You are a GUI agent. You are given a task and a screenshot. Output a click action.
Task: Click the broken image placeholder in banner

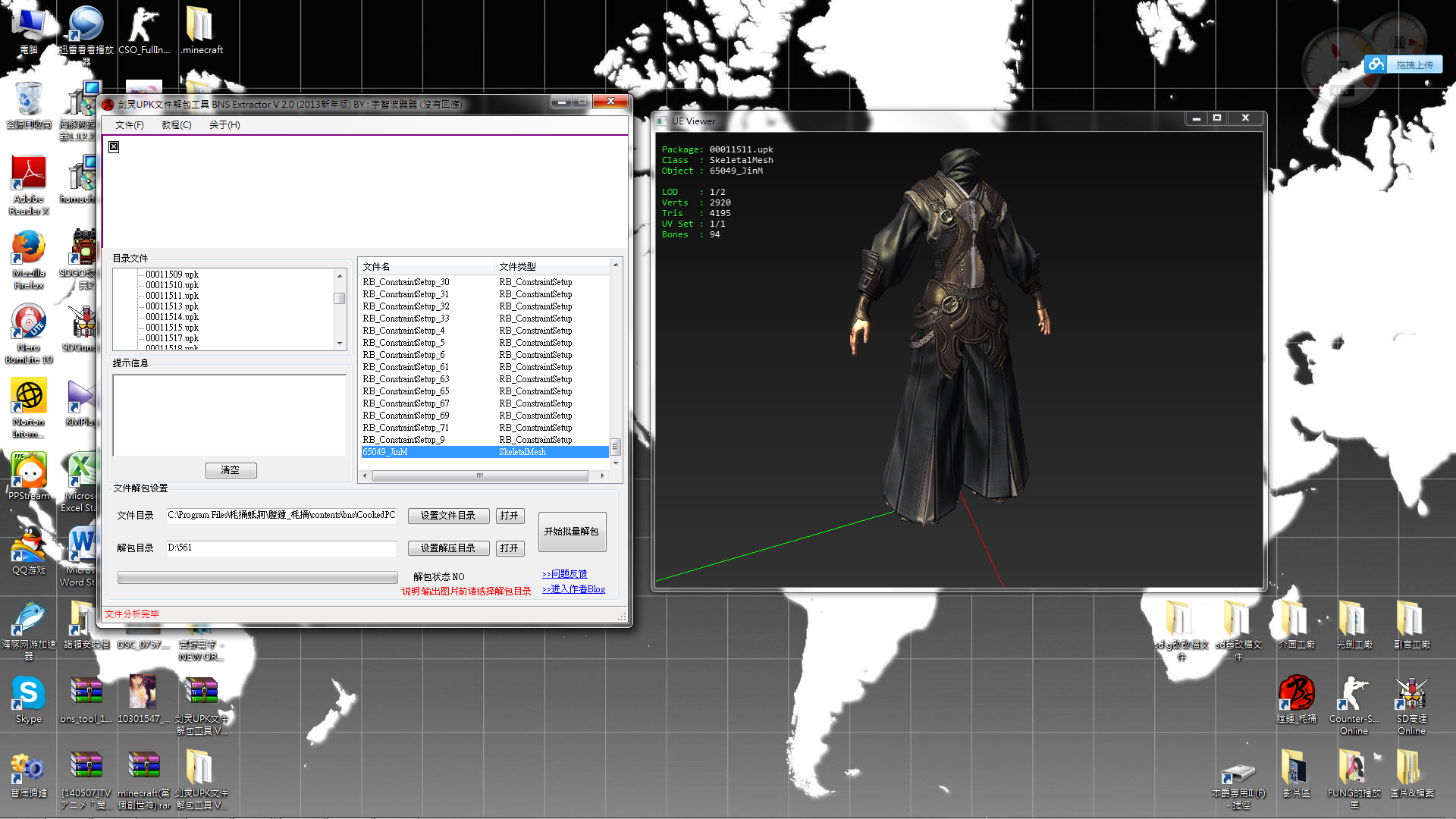[x=114, y=147]
